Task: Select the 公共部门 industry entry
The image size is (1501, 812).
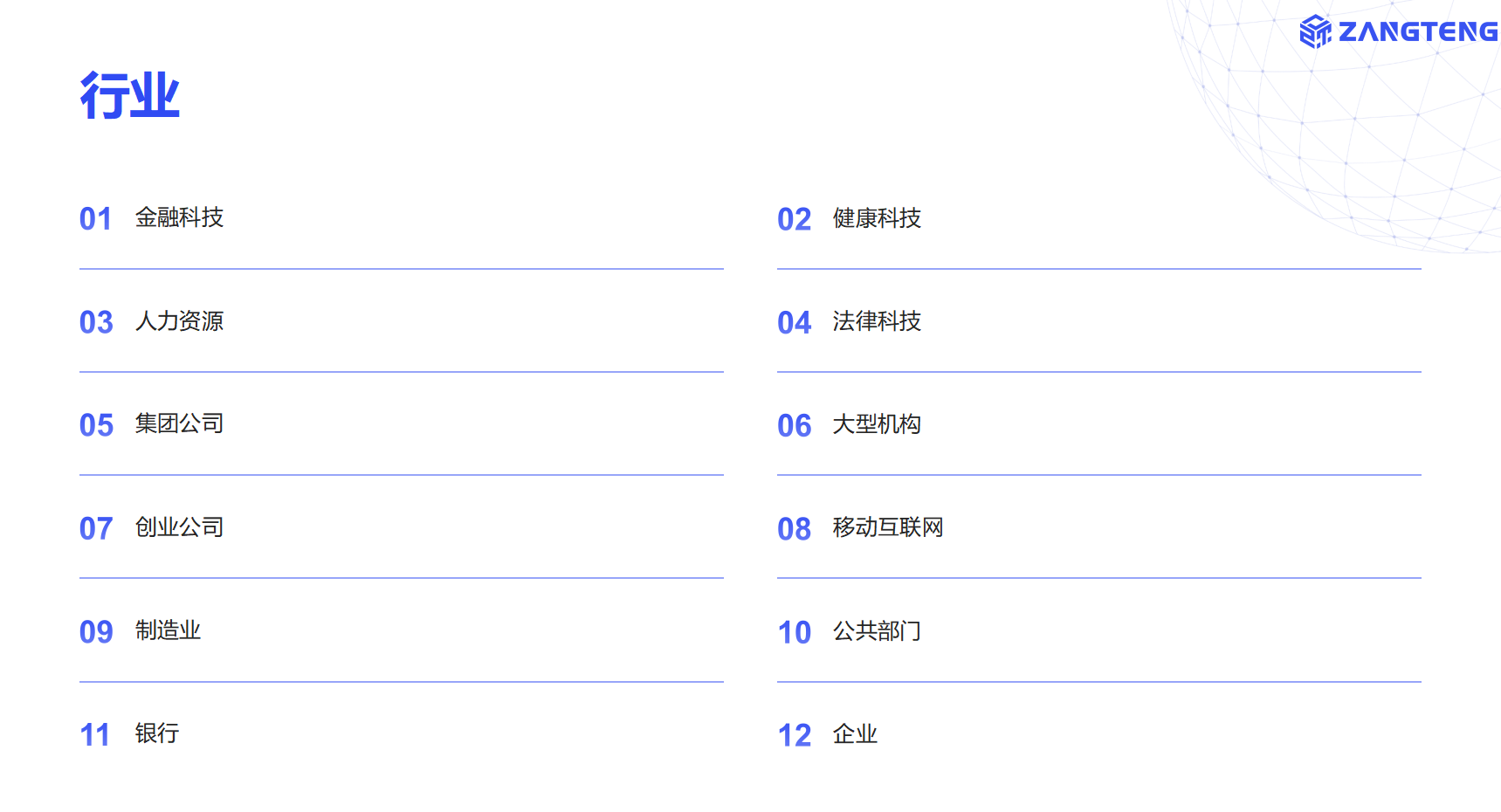Action: 877,630
